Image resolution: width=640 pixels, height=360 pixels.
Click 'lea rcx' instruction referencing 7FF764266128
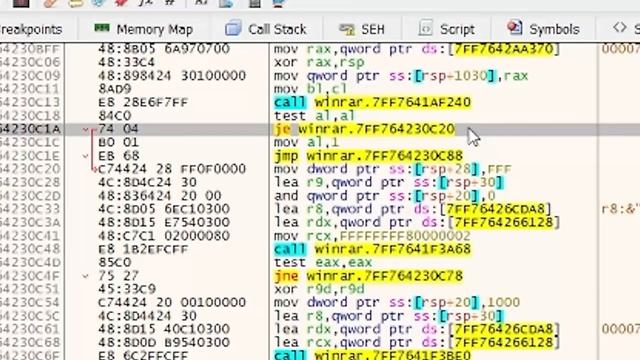[x=416, y=342]
